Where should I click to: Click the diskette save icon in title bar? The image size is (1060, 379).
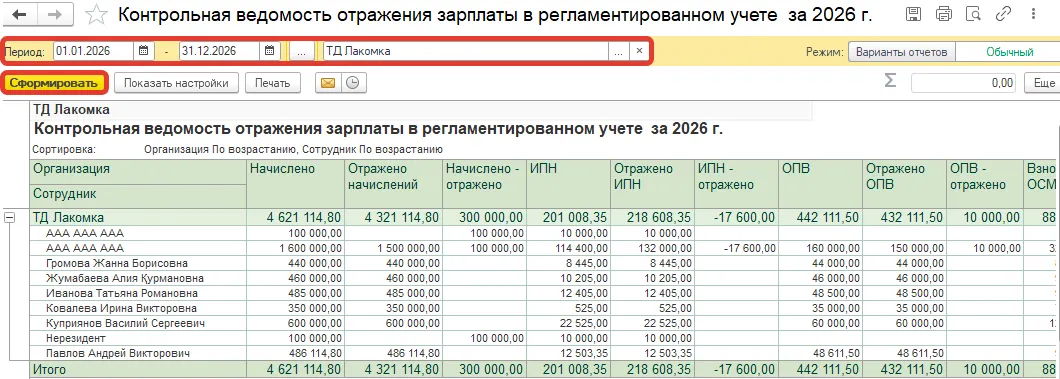click(x=913, y=14)
